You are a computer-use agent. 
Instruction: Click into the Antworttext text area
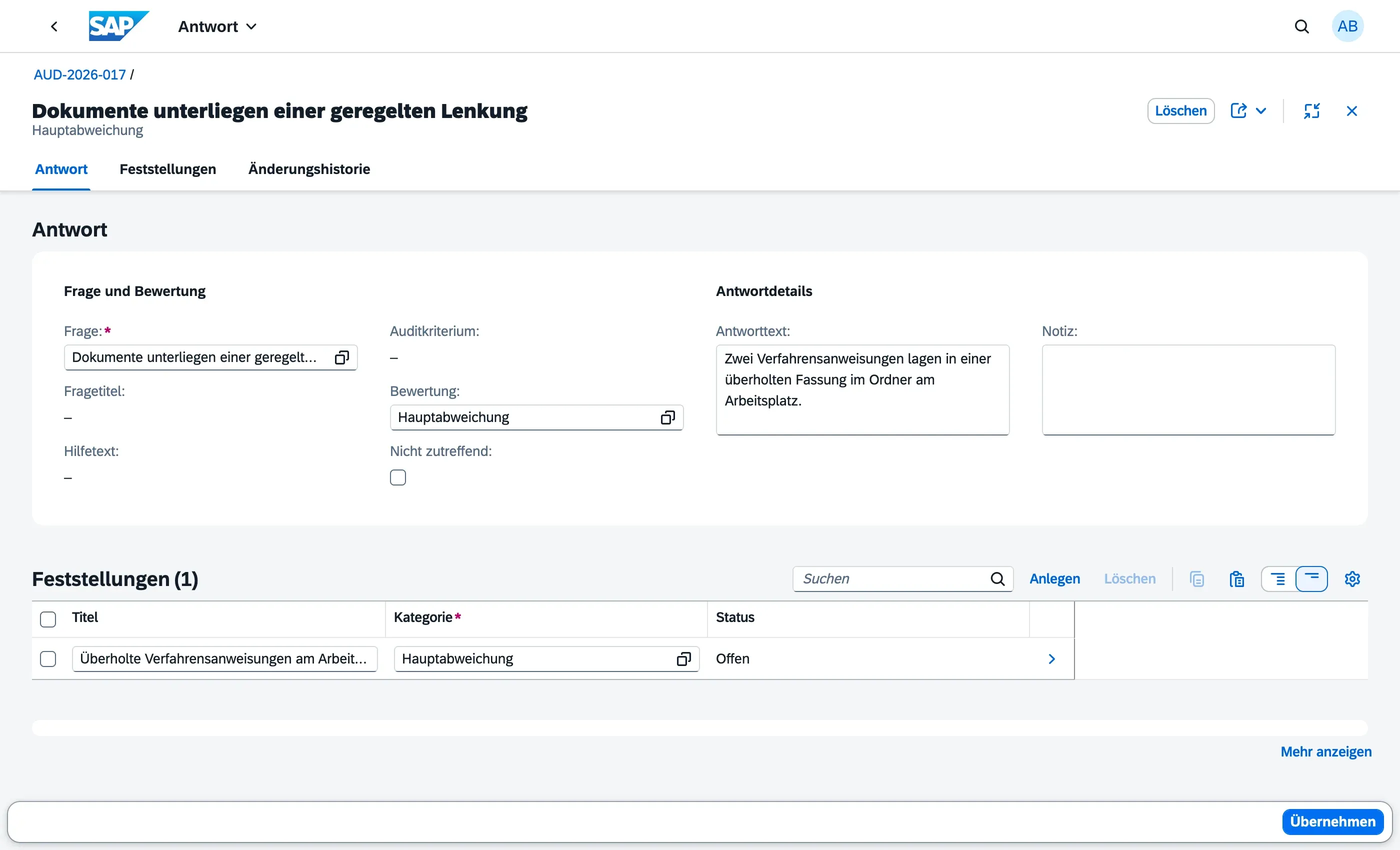click(862, 390)
